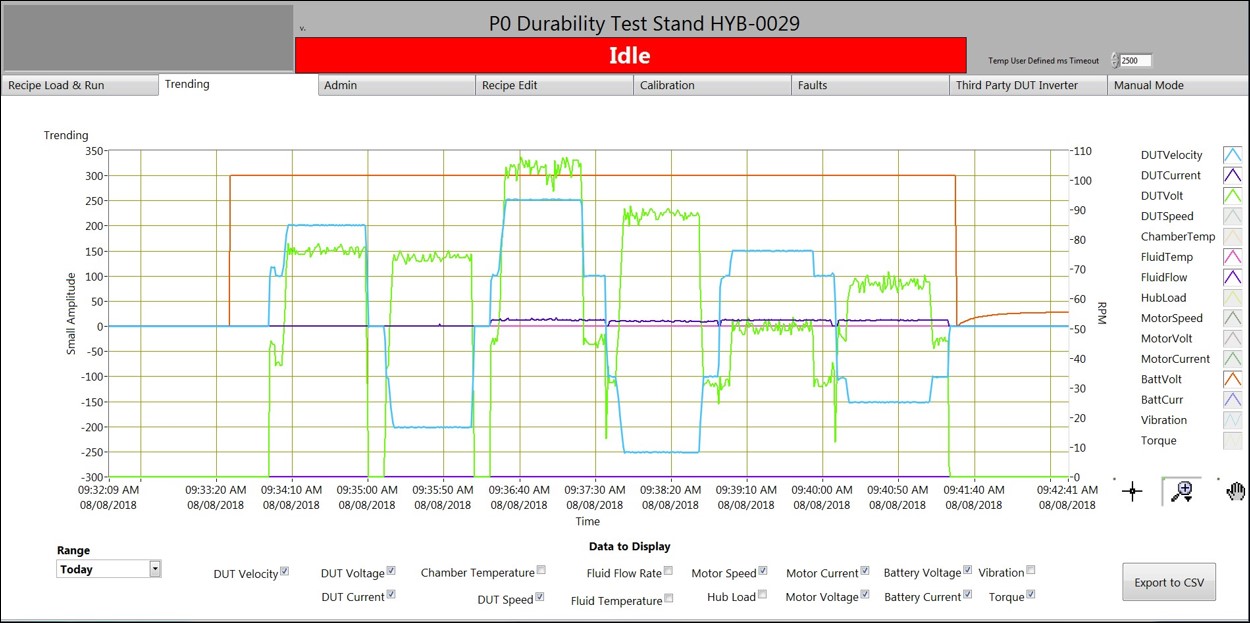Enable the Chamber Temperature checkbox
This screenshot has height=623, width=1250.
coord(541,571)
